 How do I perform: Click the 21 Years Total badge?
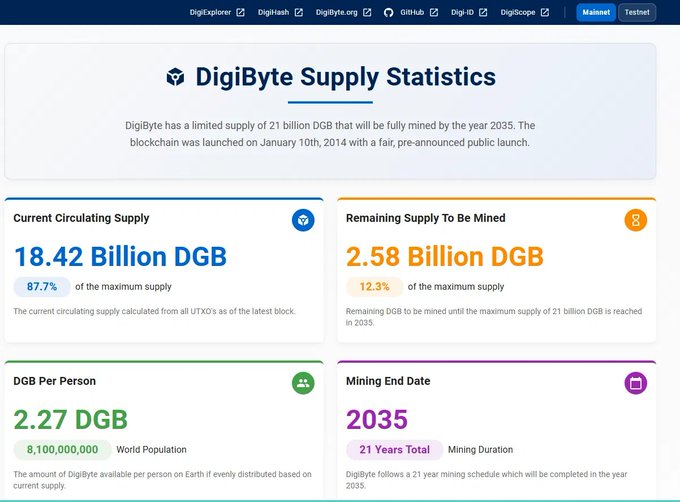(395, 450)
